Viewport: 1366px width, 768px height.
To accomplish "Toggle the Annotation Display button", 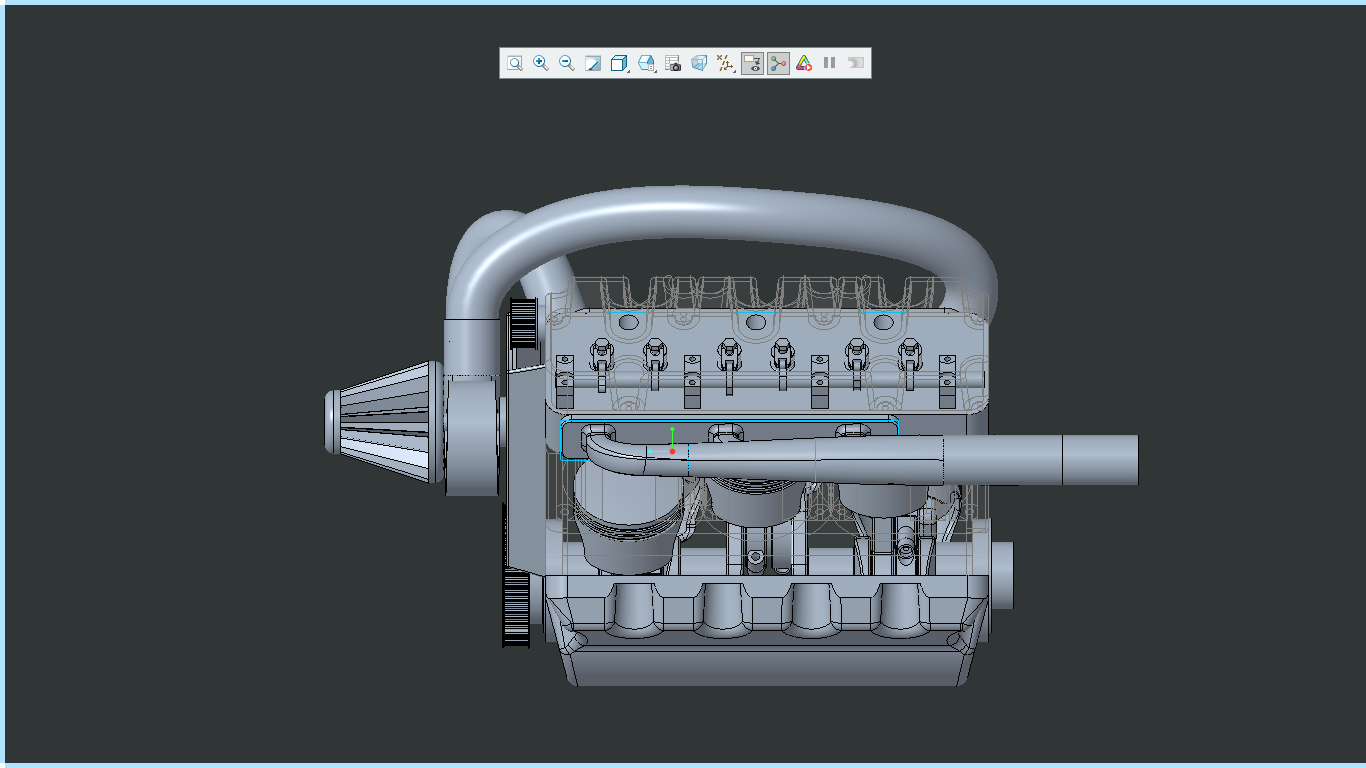I will coord(752,63).
